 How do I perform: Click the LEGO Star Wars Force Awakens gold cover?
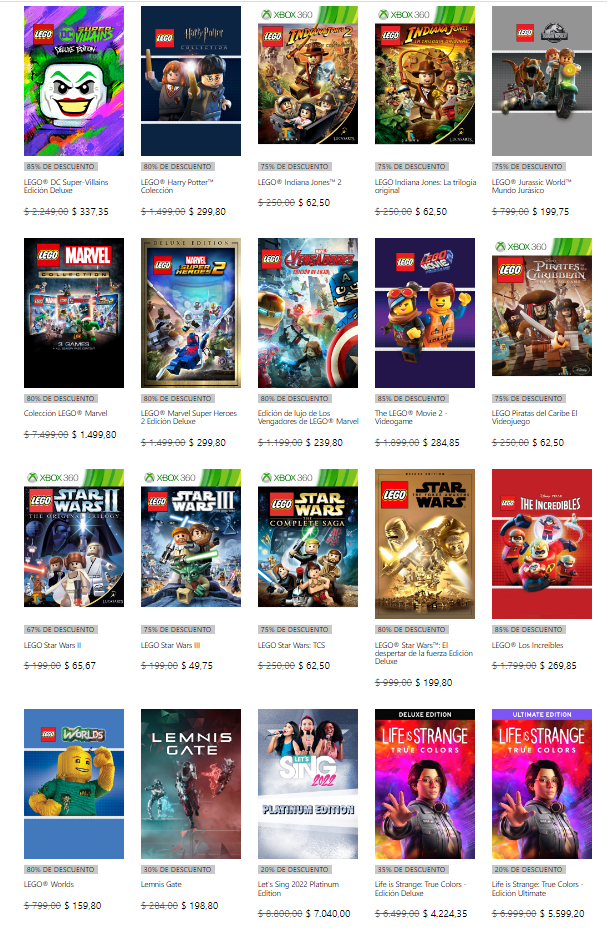tap(425, 544)
